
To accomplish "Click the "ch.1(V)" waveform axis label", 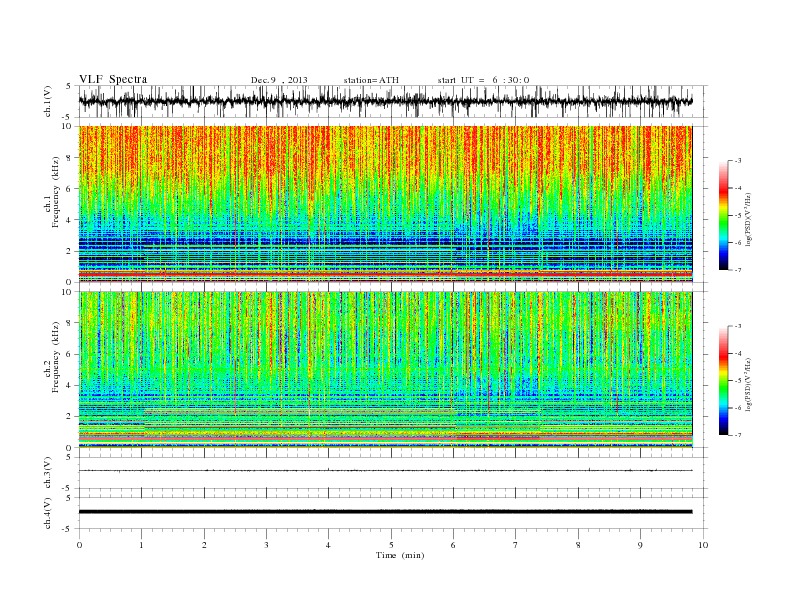I will [48, 101].
